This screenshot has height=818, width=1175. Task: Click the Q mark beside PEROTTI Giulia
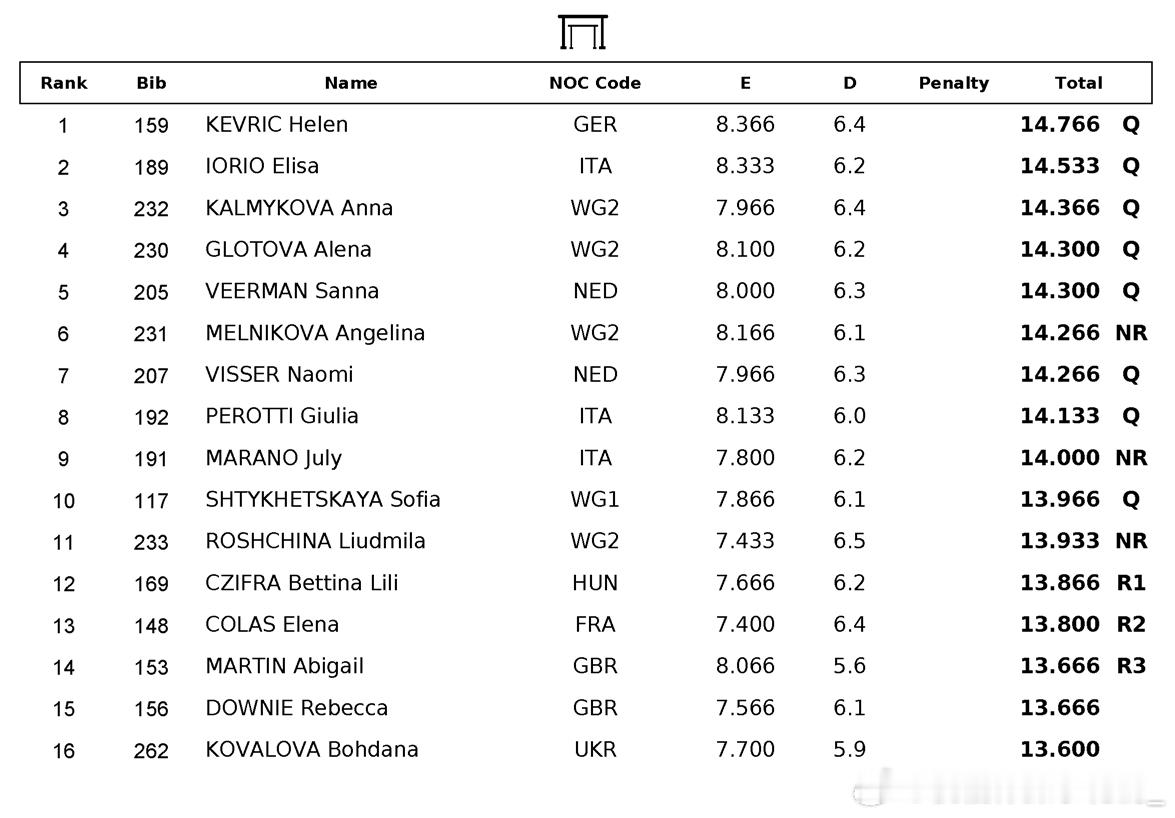[x=1131, y=416]
